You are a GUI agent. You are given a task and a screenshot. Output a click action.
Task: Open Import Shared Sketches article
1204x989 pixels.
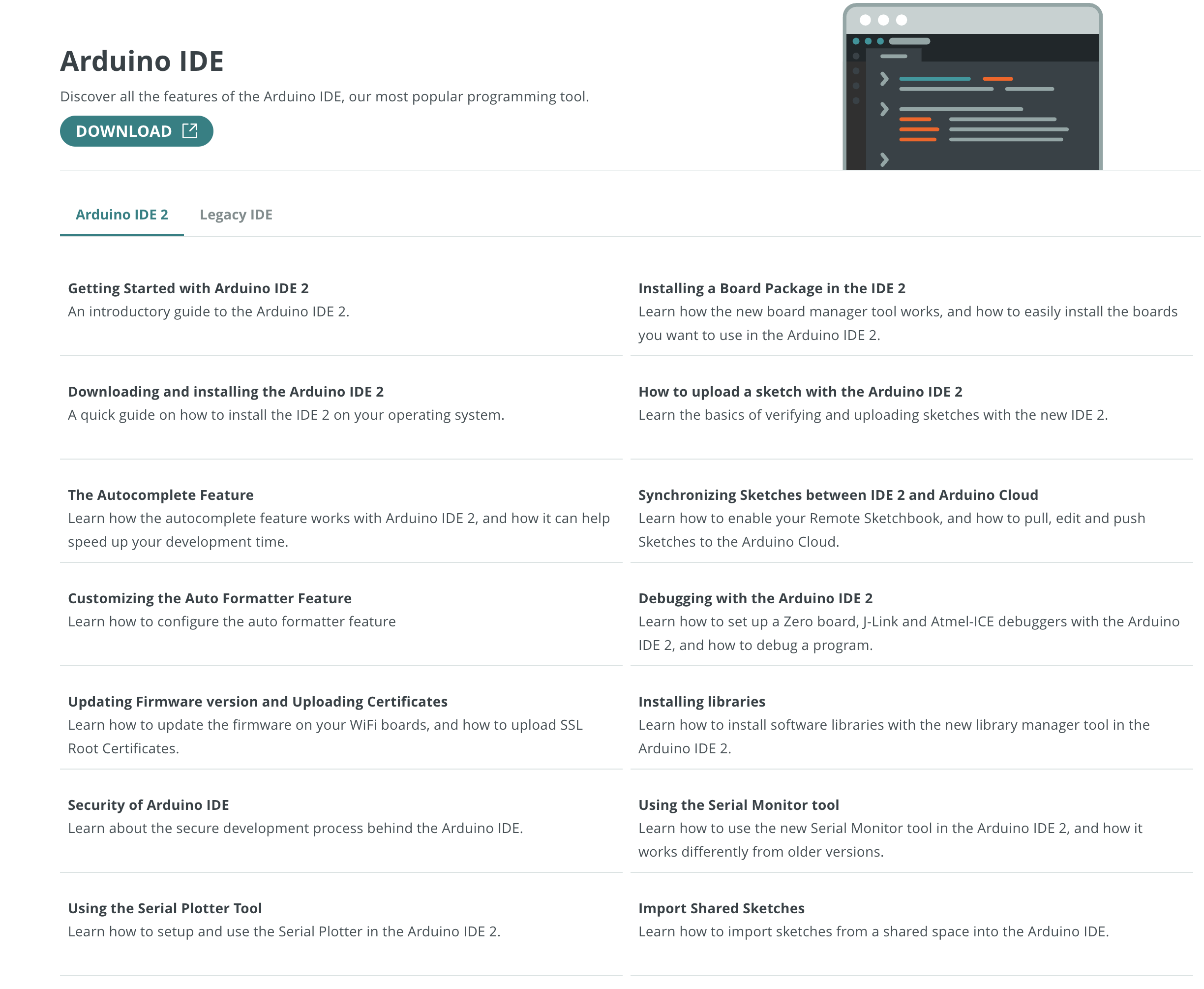721,908
